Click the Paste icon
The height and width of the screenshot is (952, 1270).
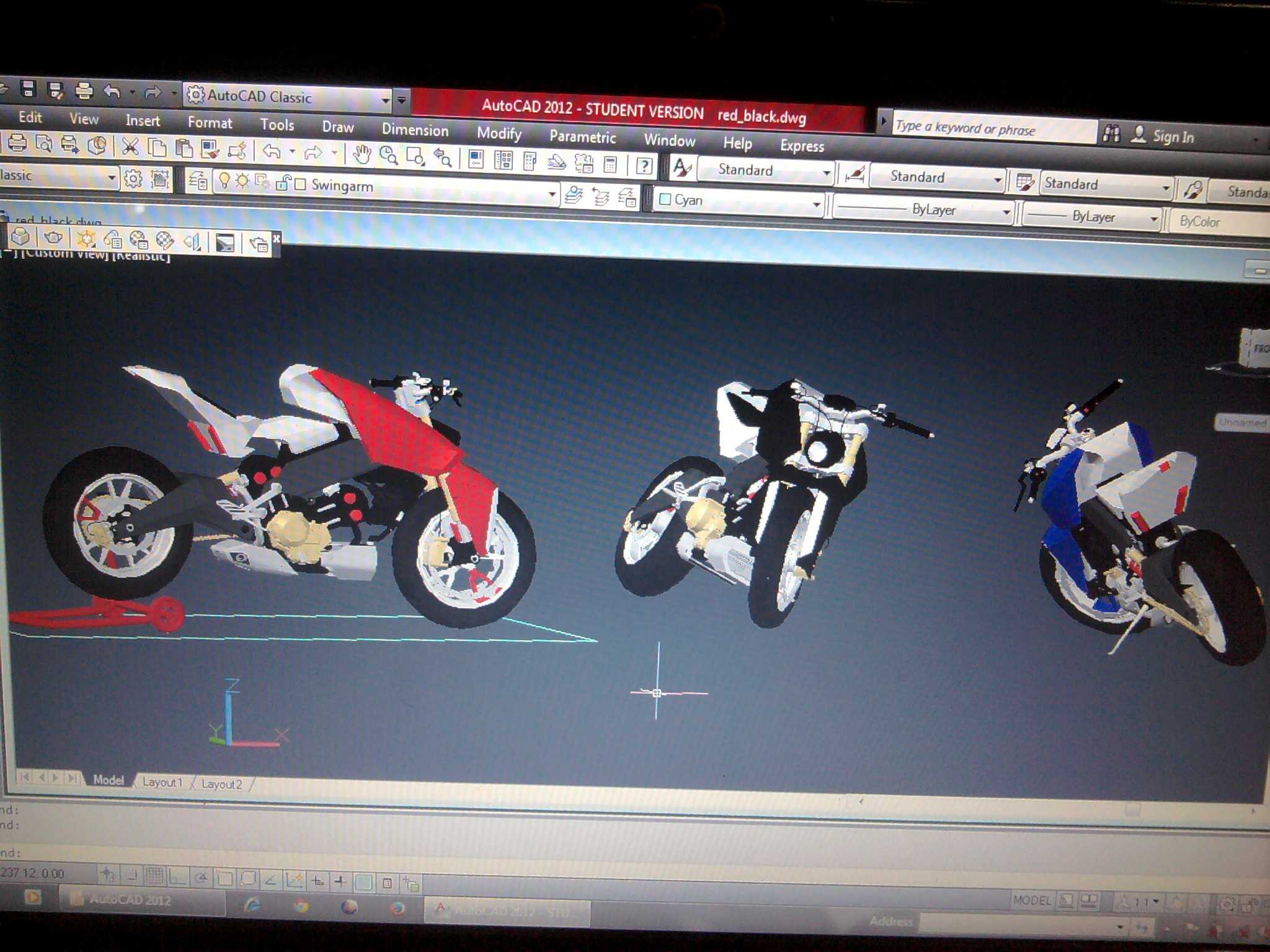[184, 149]
